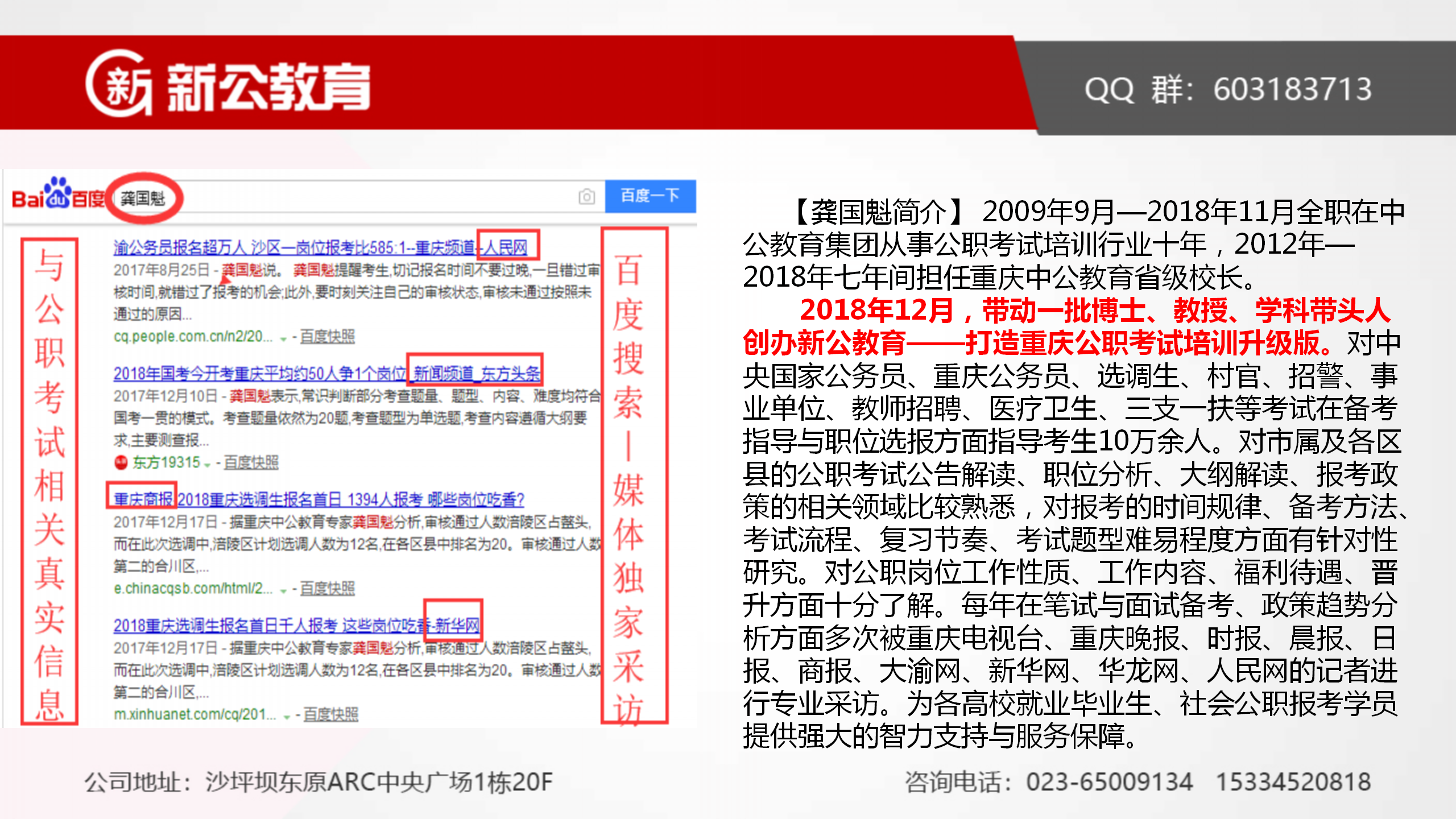The width and height of the screenshot is (1456, 819).
Task: Click the URL m.xinhuanet.com/cq/201...
Action: tap(195, 715)
